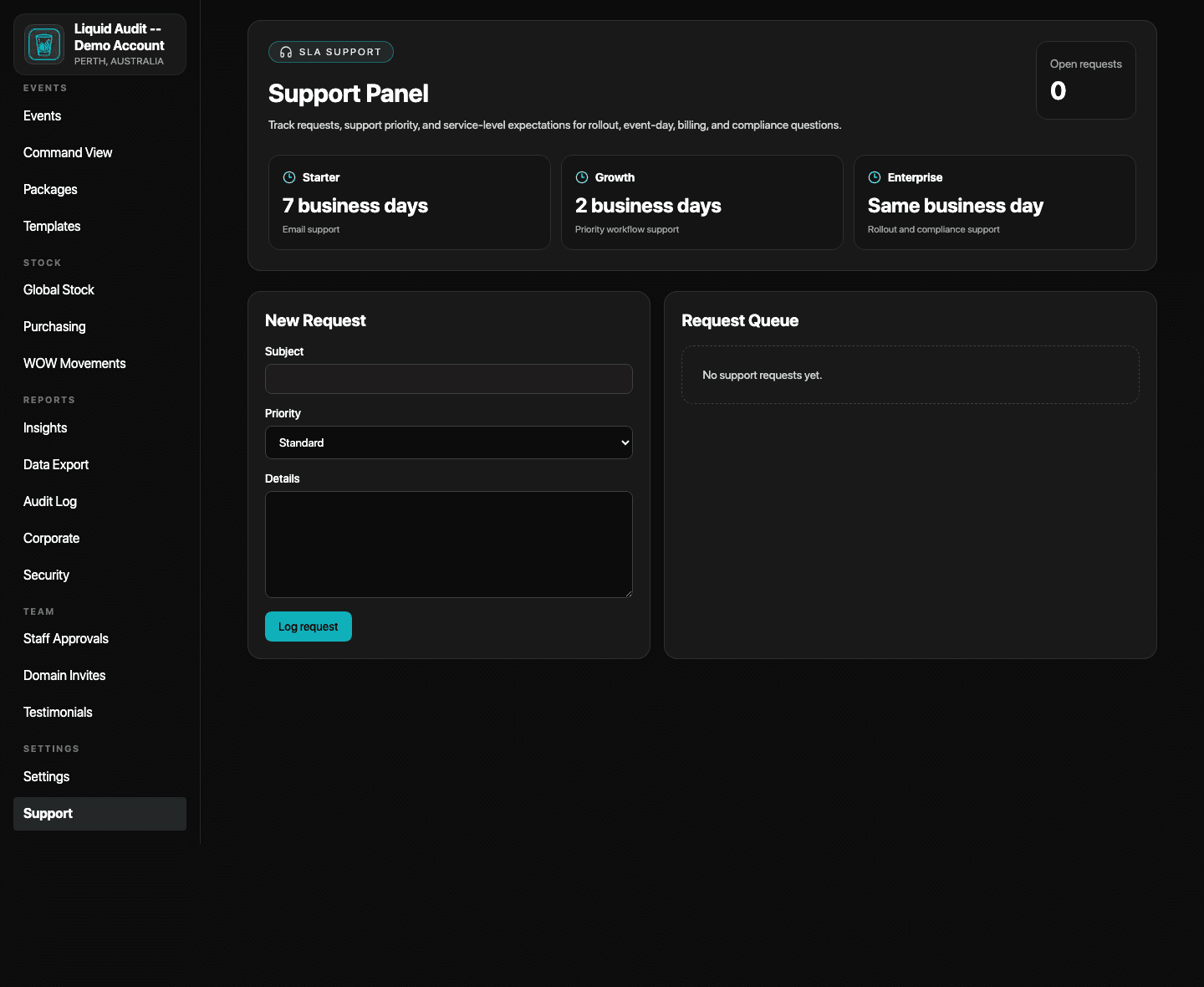1204x987 pixels.
Task: Click the 'Support Panel' heading
Action: tap(349, 94)
